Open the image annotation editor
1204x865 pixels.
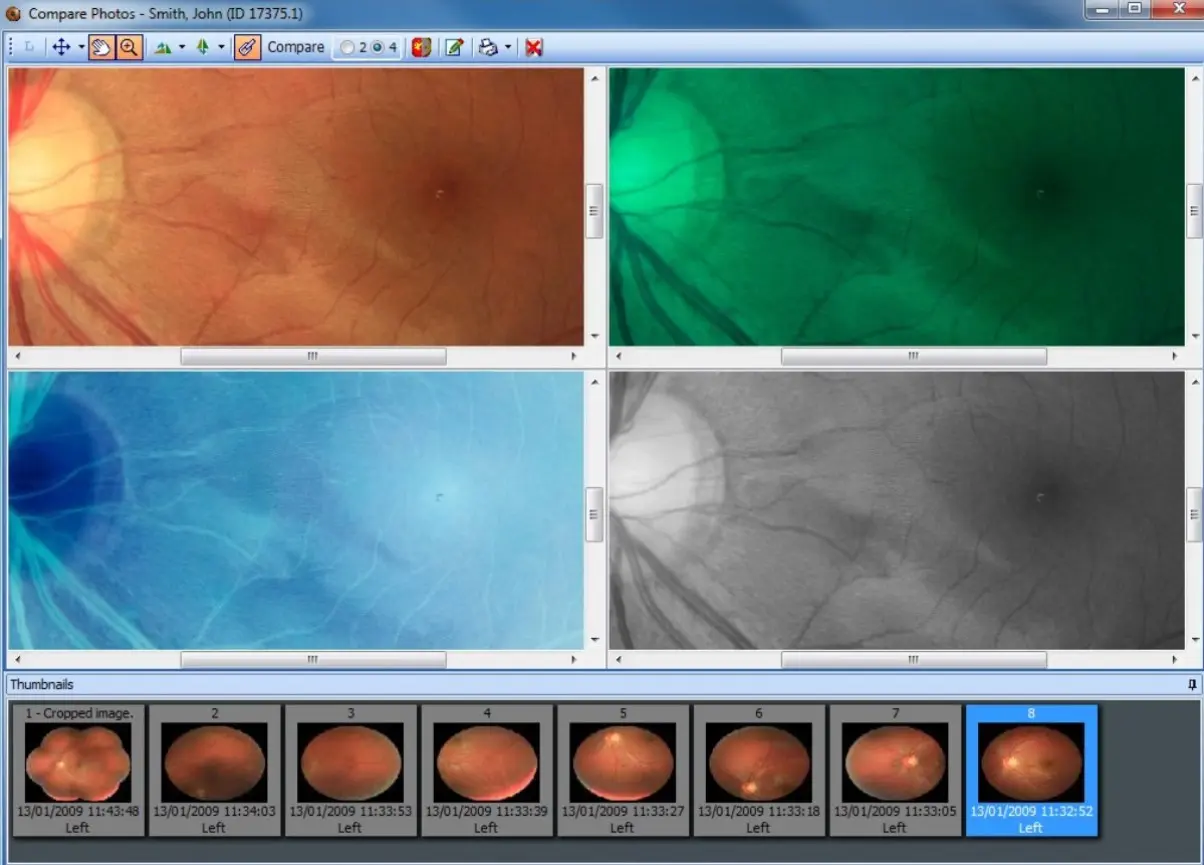[454, 46]
